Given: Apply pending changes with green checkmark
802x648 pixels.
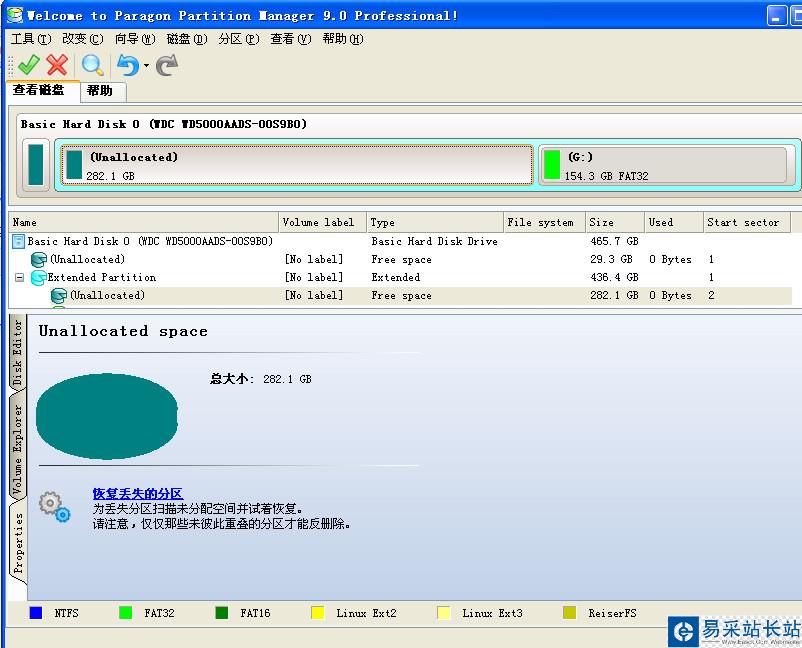Looking at the screenshot, I should (29, 65).
